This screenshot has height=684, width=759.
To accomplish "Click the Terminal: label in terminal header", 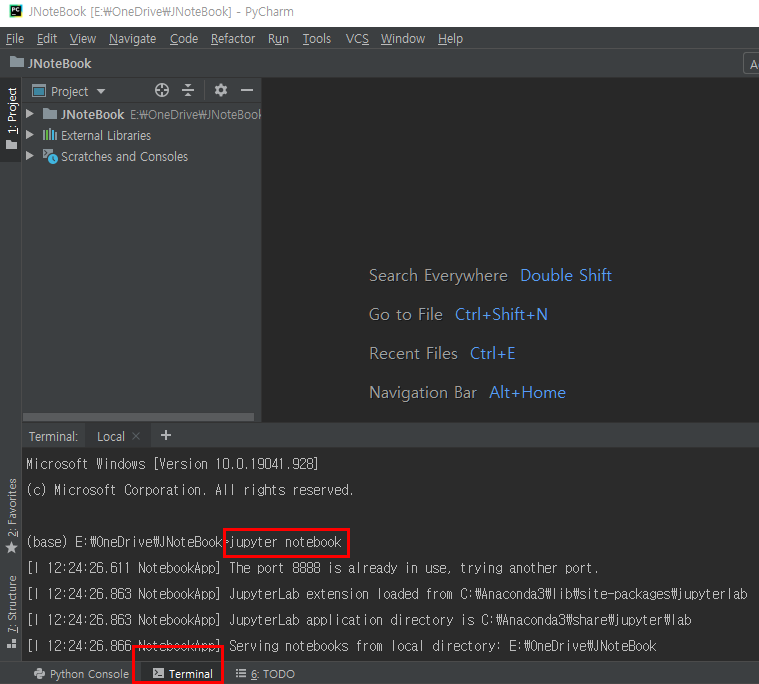I will [53, 437].
